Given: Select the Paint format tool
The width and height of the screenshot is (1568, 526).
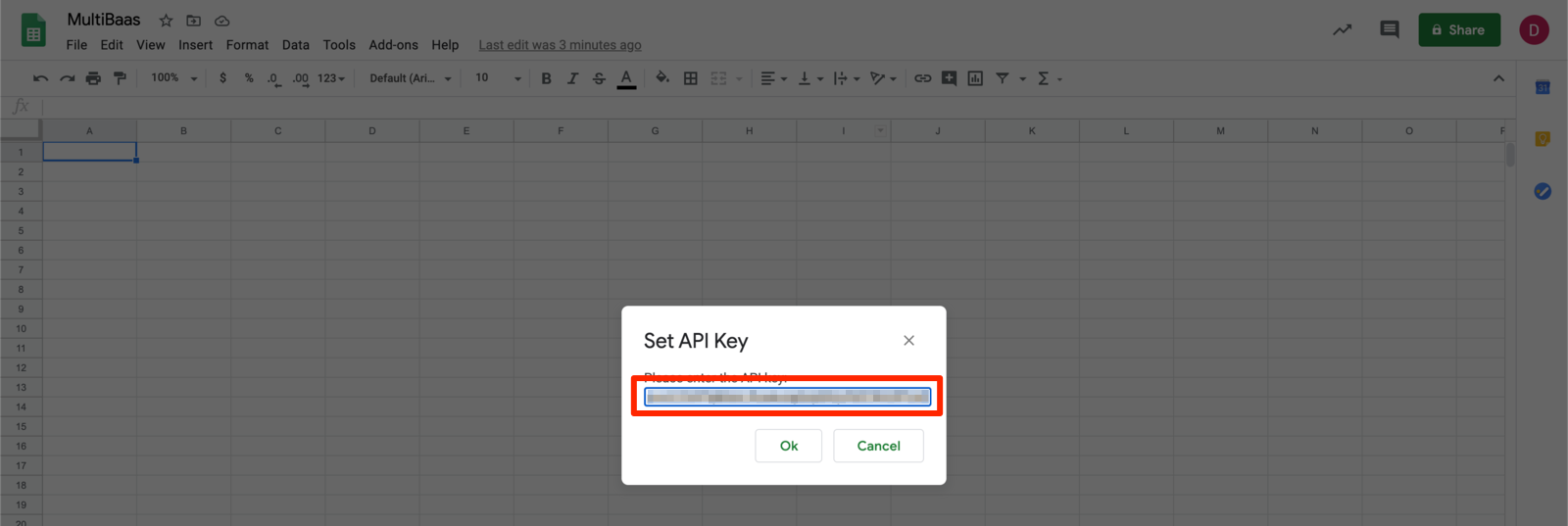Looking at the screenshot, I should click(x=120, y=78).
